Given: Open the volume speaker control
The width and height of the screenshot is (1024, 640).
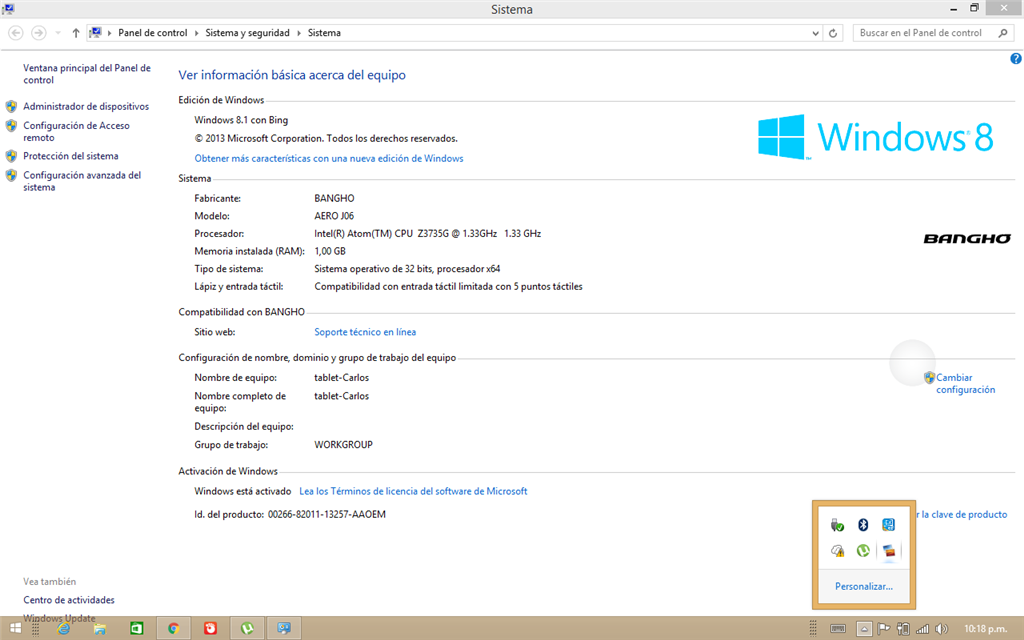Looking at the screenshot, I should coord(941,629).
